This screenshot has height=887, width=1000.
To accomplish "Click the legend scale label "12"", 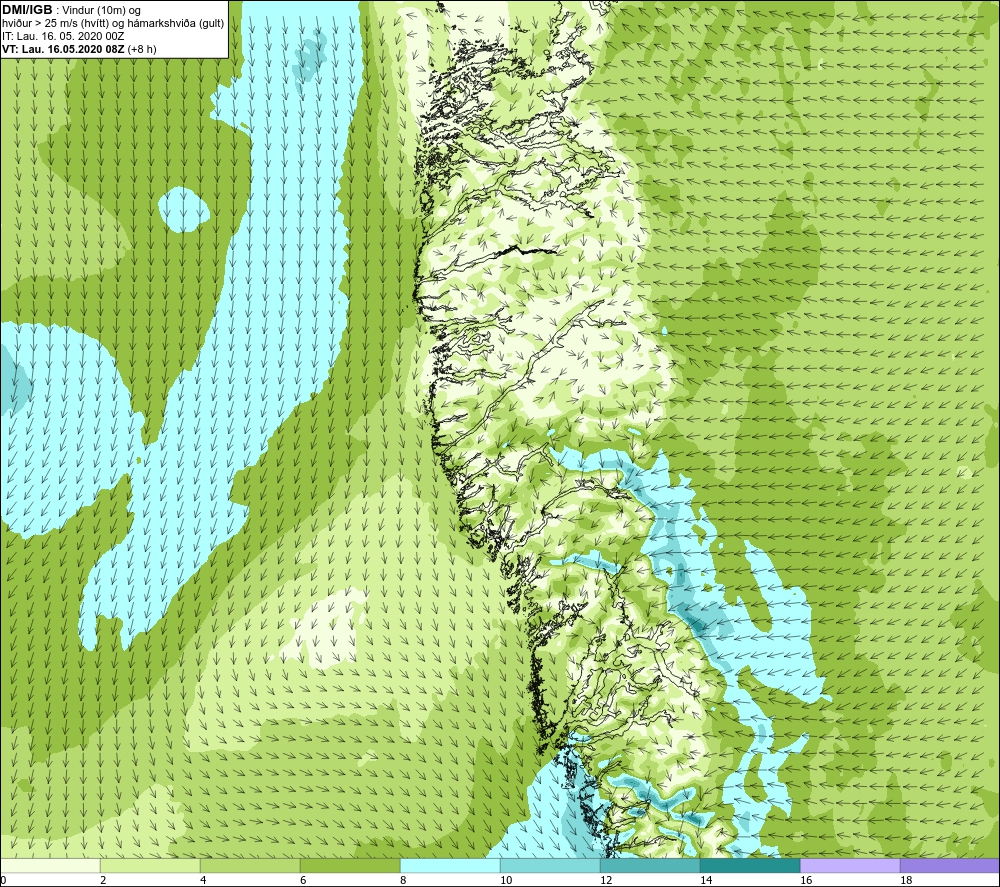I will [x=606, y=881].
